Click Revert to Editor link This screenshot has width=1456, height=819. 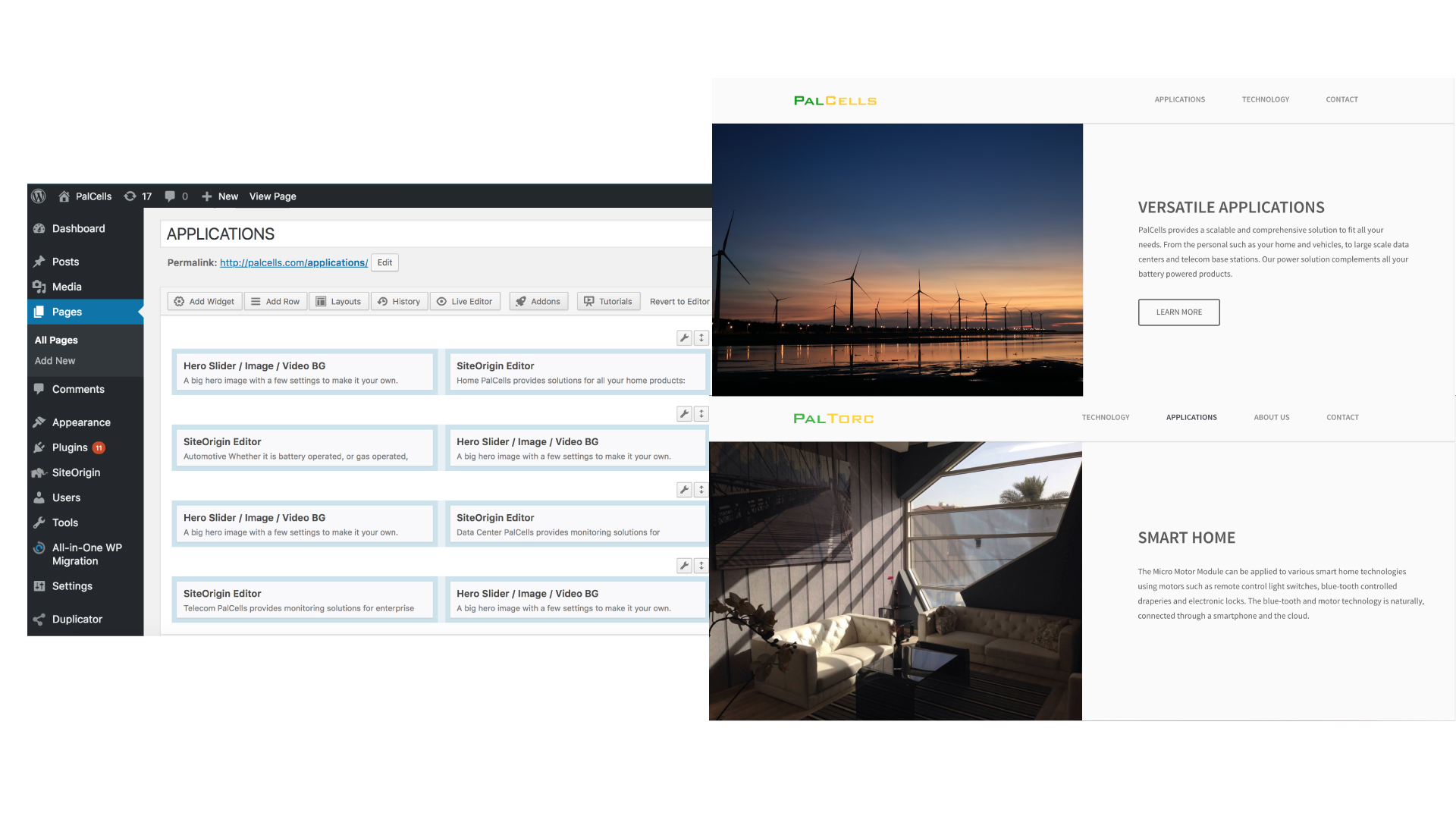pyautogui.click(x=679, y=301)
